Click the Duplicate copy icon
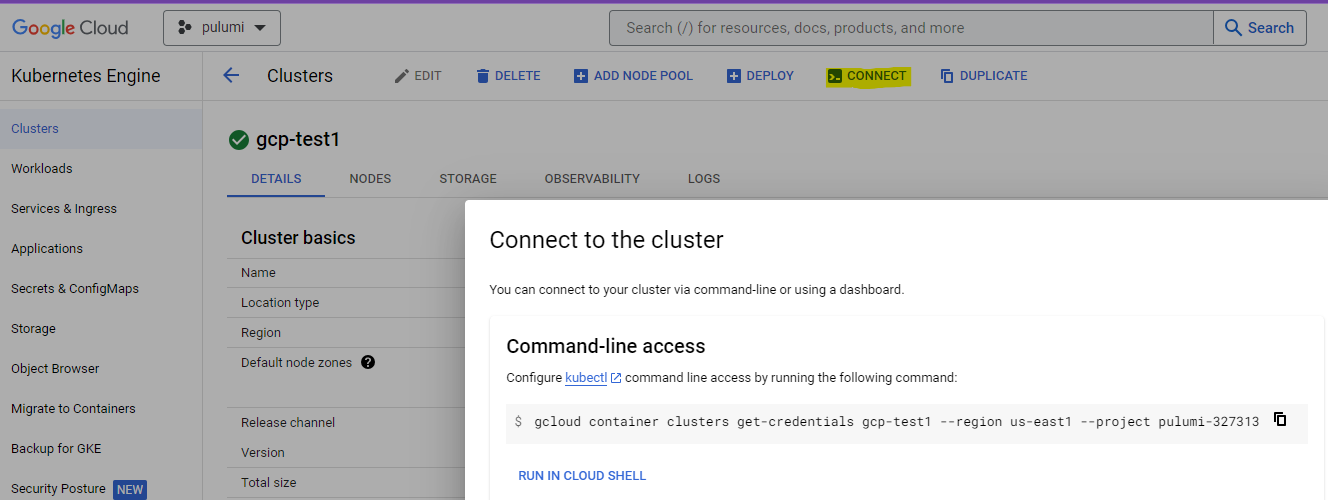This screenshot has height=500, width=1328. click(947, 76)
